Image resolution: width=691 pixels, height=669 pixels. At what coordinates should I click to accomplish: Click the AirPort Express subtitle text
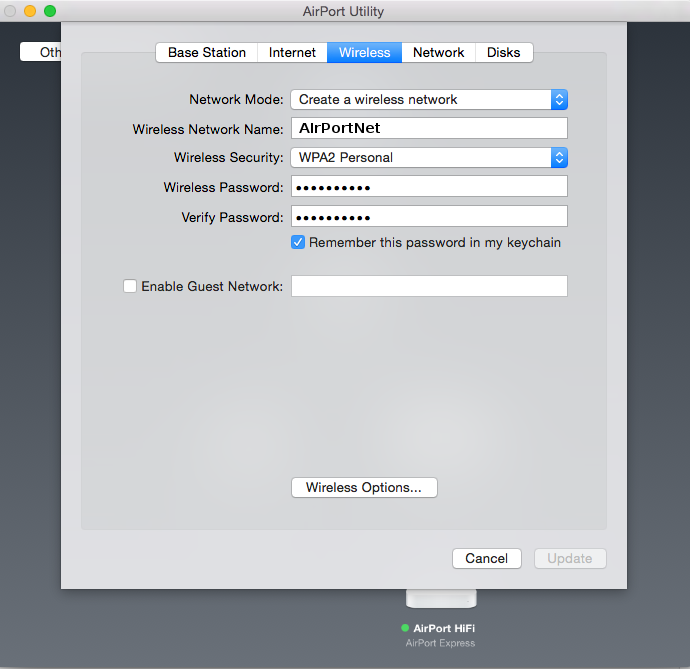coord(440,643)
